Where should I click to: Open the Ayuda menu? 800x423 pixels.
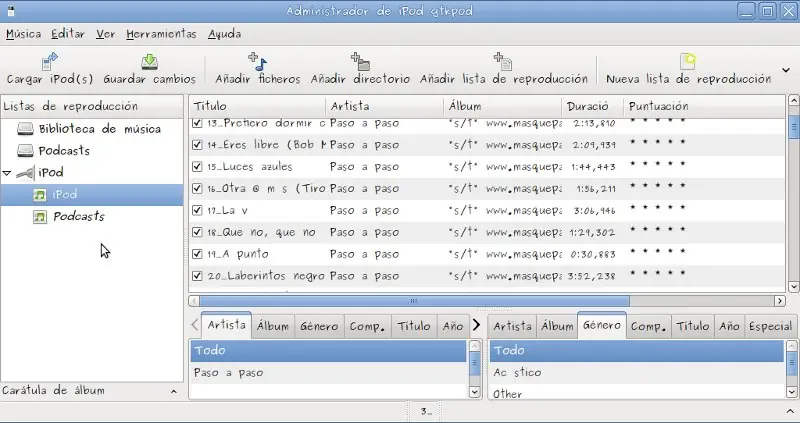(x=224, y=34)
